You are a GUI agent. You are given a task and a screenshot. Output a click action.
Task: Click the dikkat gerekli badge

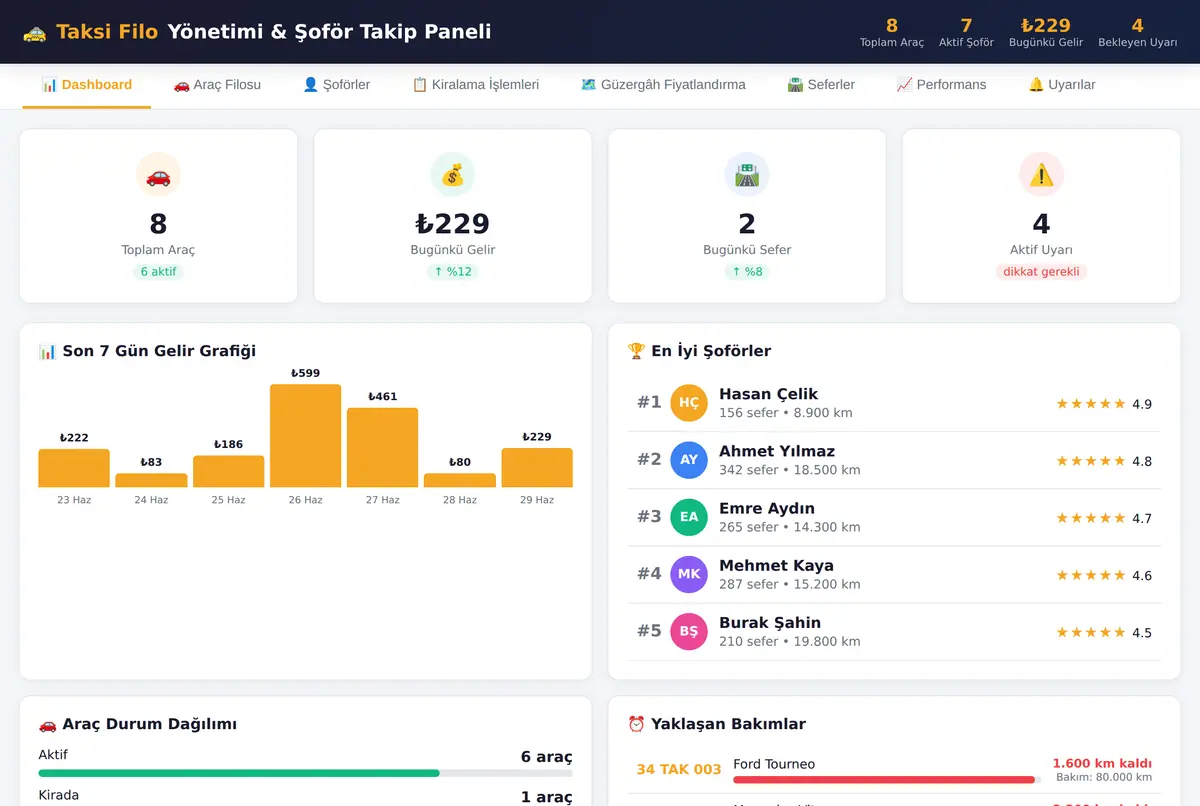tap(1041, 272)
